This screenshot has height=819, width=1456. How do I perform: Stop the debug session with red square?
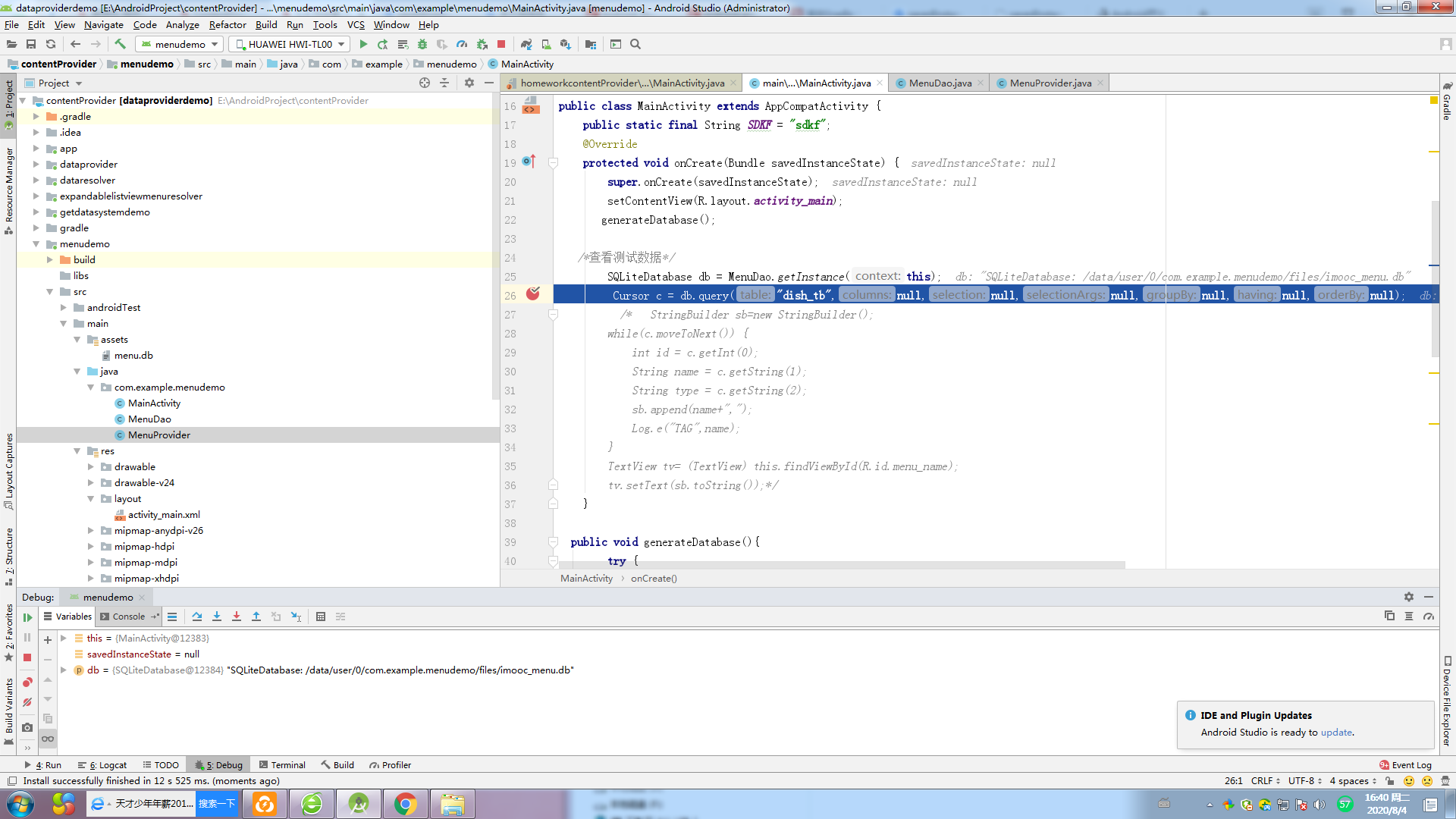[x=27, y=657]
